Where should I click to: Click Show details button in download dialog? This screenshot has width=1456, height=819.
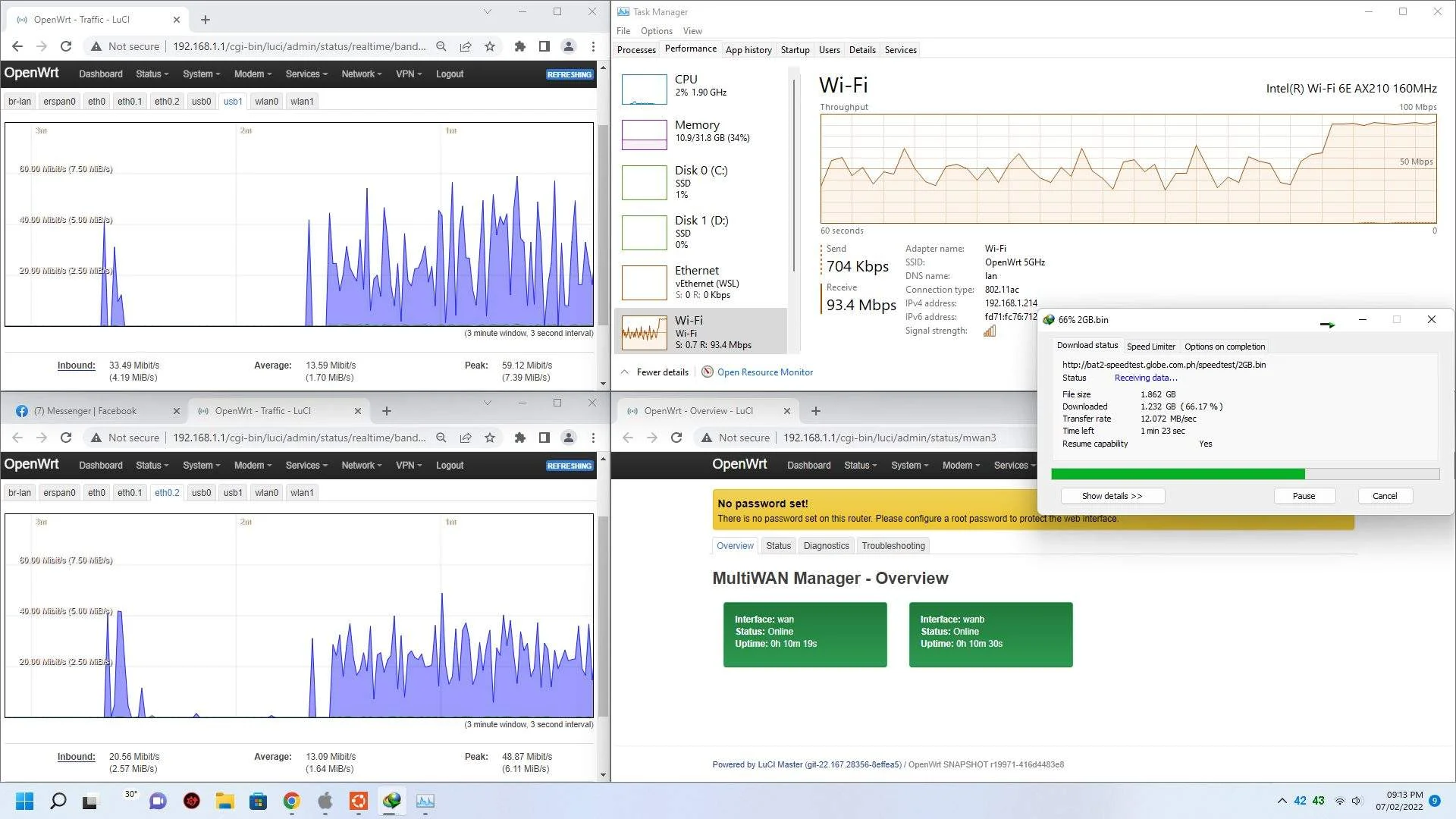click(1112, 496)
